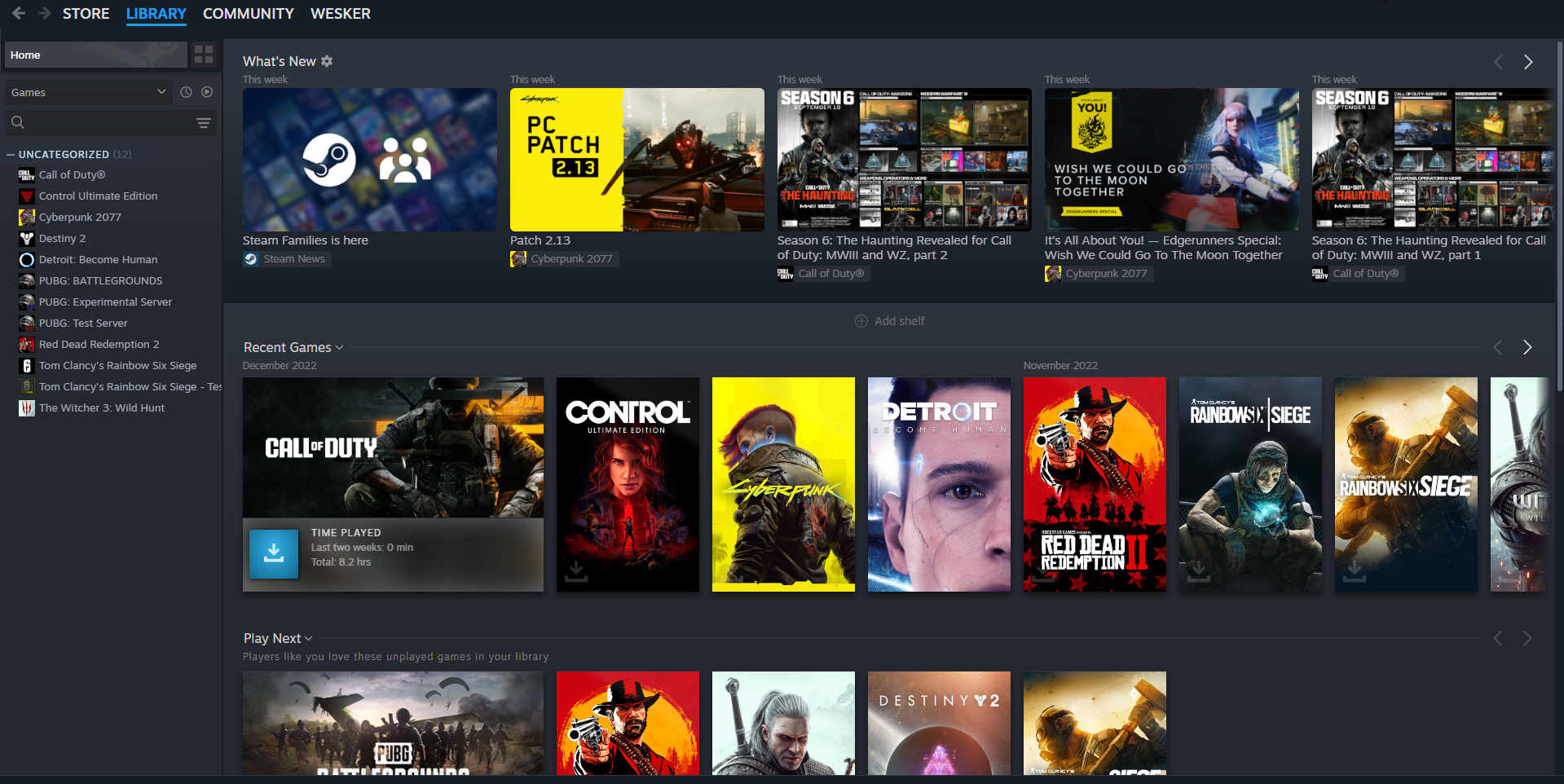Open Red Dead Redemption II cover in Recent Games
Screen dimensions: 1564x784
1095,484
